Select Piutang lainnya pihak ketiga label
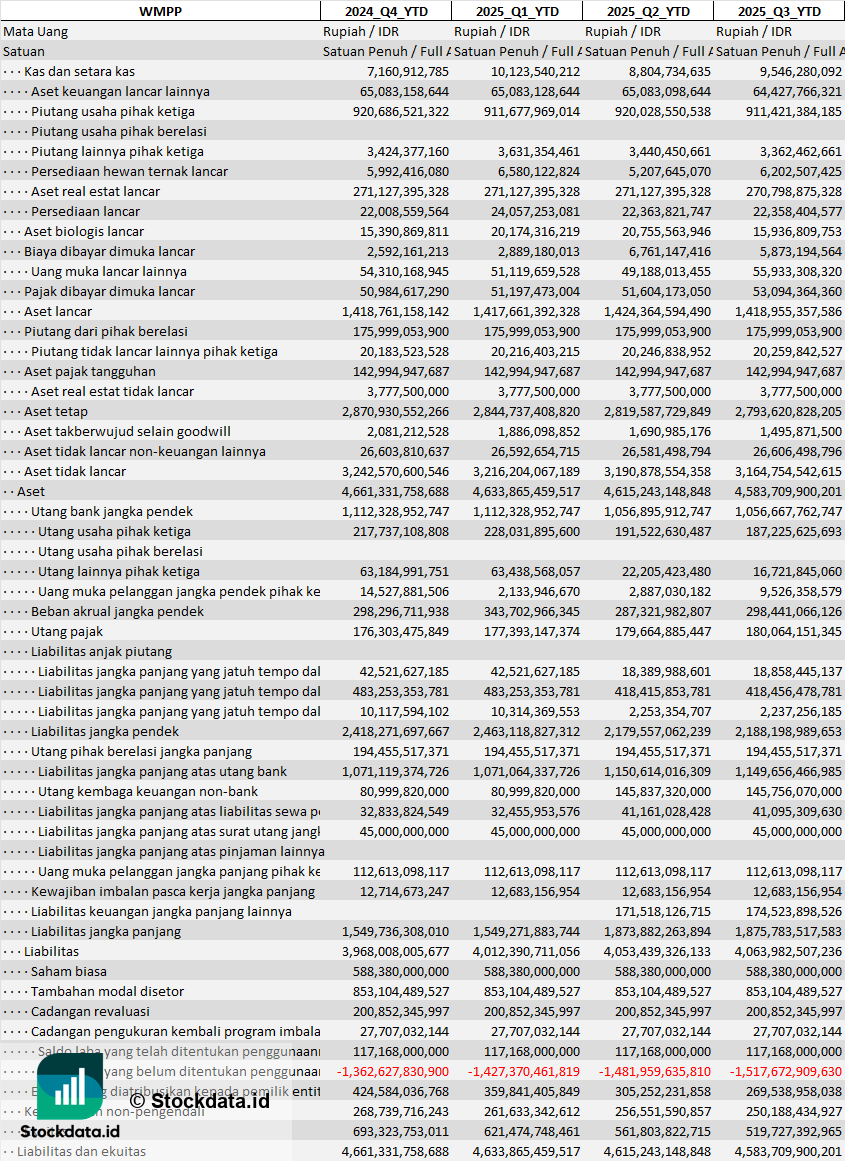The width and height of the screenshot is (845, 1161). click(117, 152)
